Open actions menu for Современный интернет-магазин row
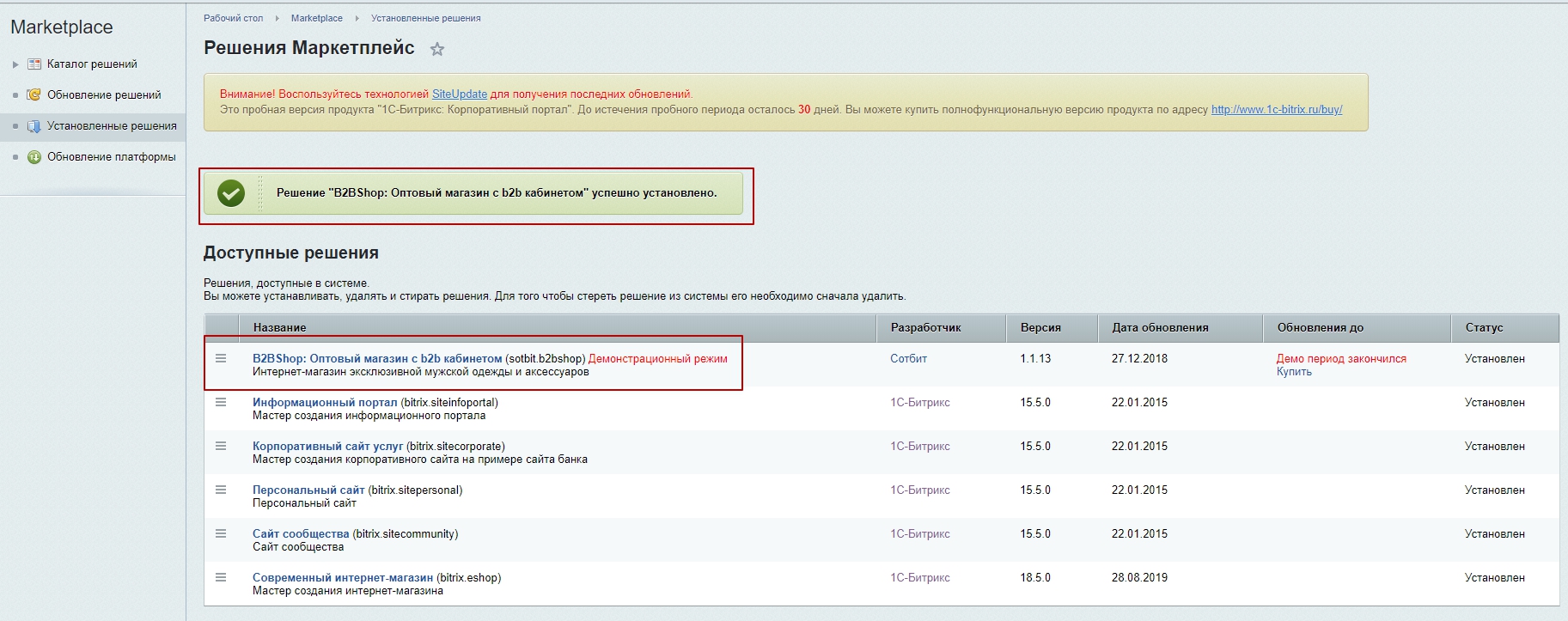Viewport: 1568px width, 621px height. [x=221, y=577]
